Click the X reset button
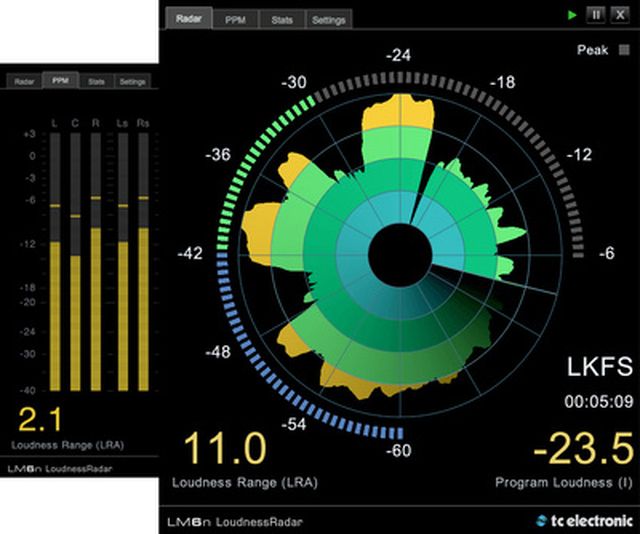Screen dimensions: 640x534 620,15
